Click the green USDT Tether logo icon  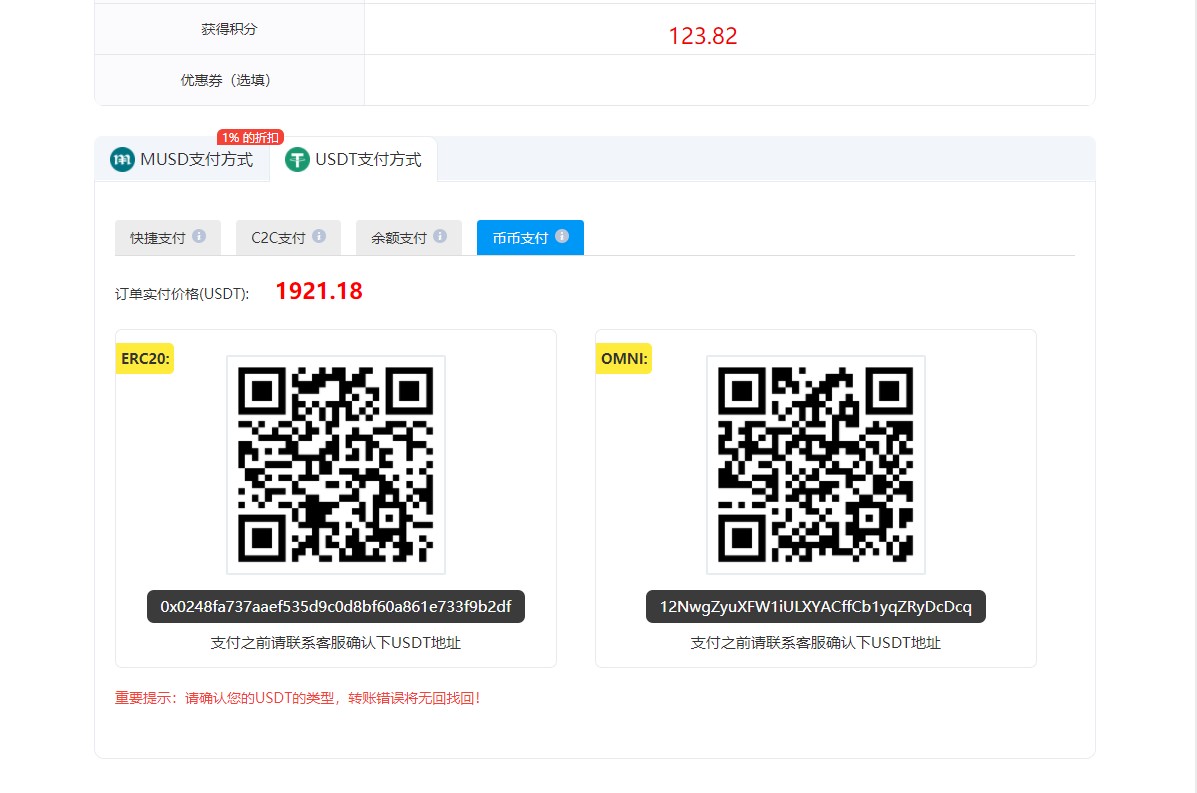point(297,160)
